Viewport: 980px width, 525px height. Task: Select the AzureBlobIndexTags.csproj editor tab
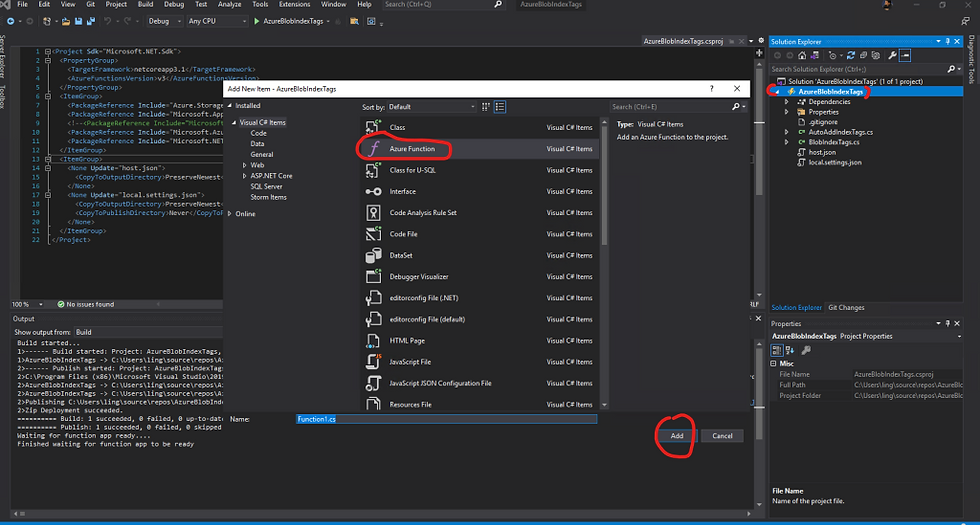coord(683,41)
